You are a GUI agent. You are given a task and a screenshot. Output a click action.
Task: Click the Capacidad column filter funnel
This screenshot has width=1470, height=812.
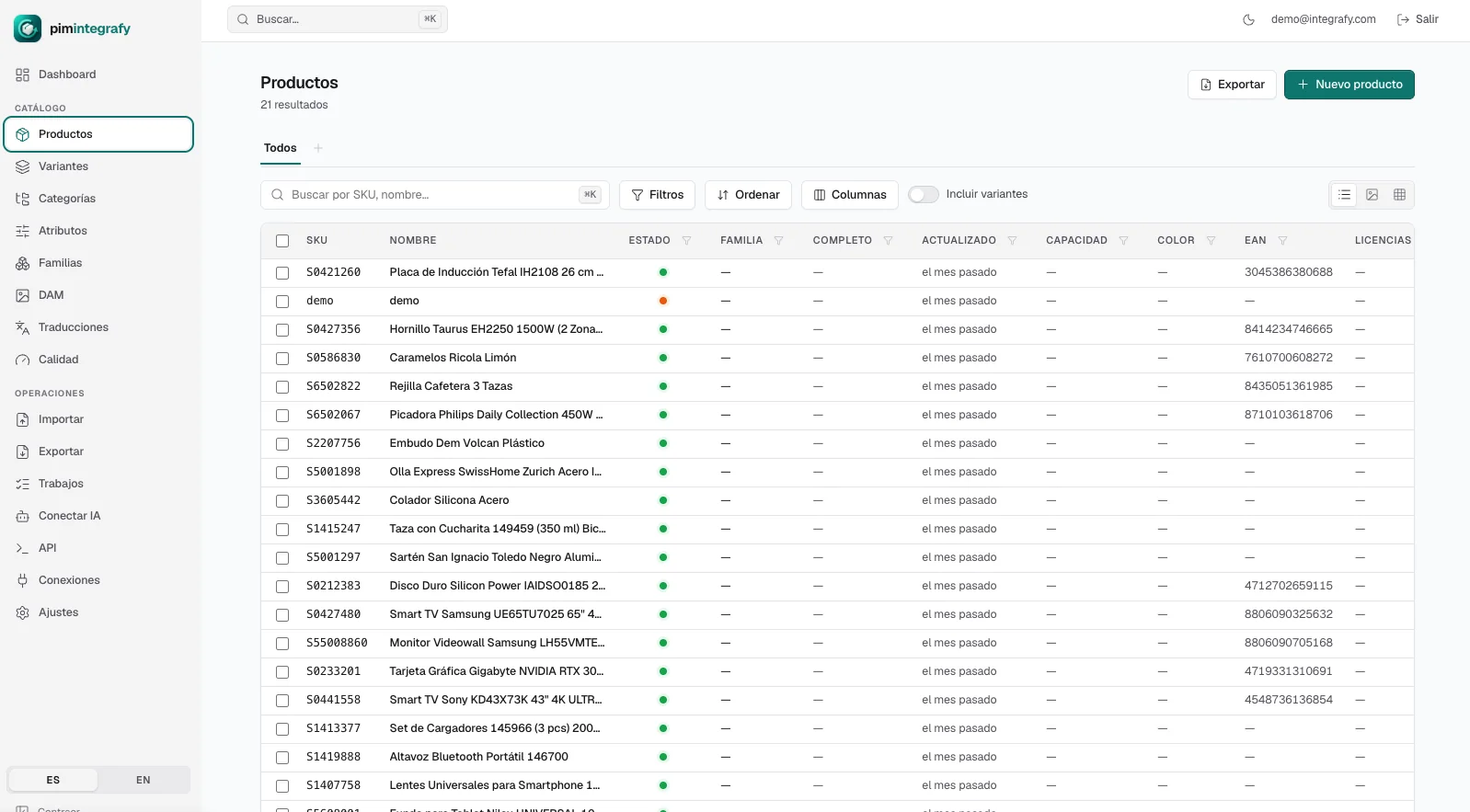1123,241
